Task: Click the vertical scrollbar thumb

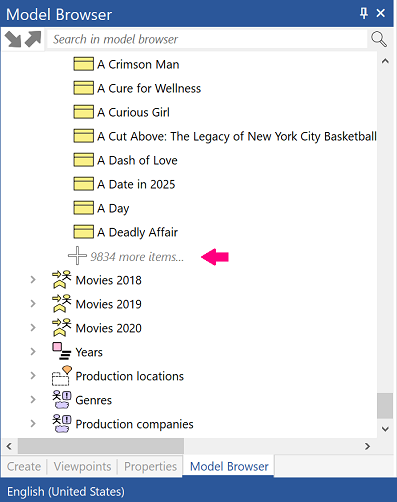Action: [x=385, y=406]
